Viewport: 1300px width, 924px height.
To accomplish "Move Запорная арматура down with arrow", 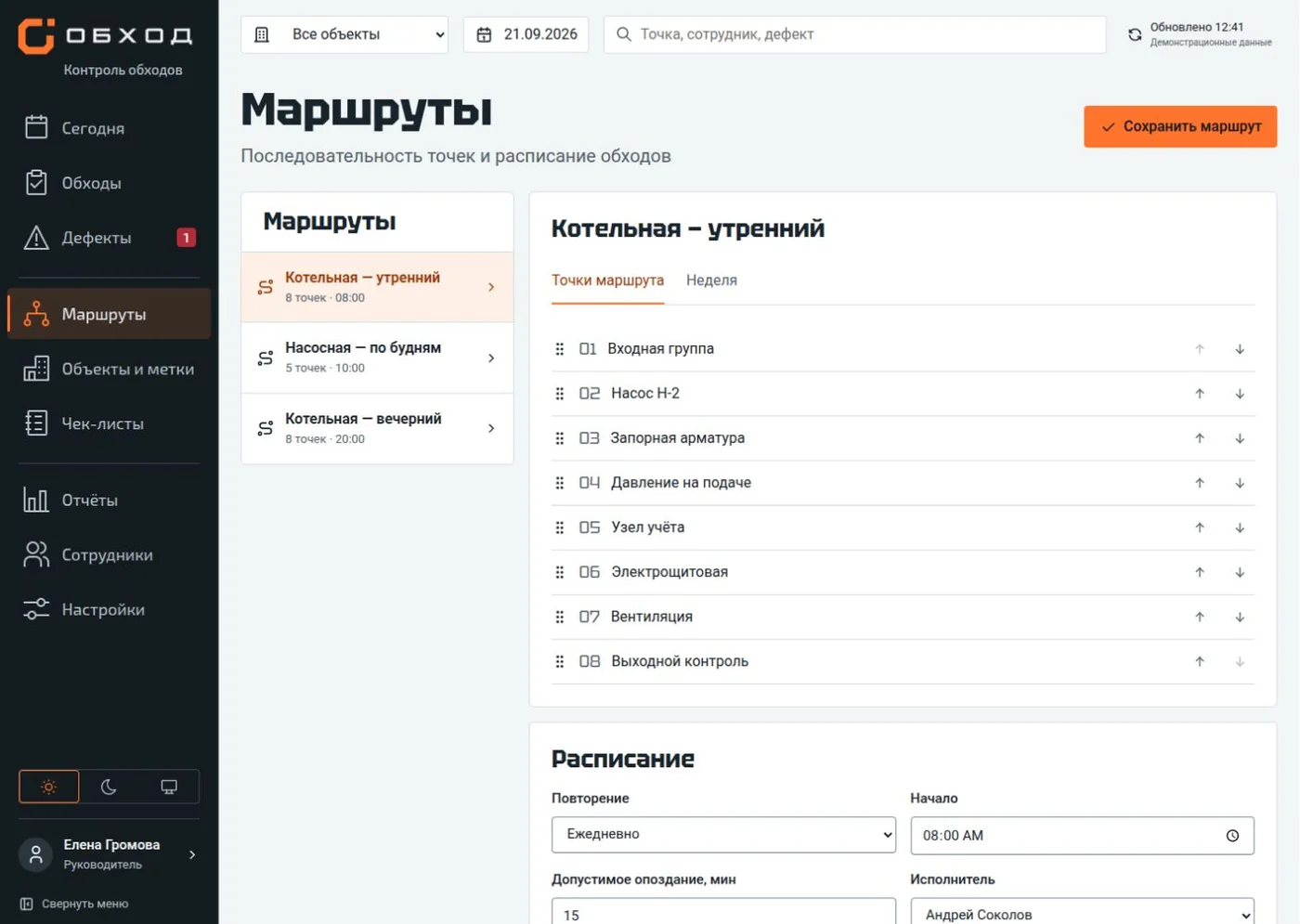I will click(x=1240, y=438).
